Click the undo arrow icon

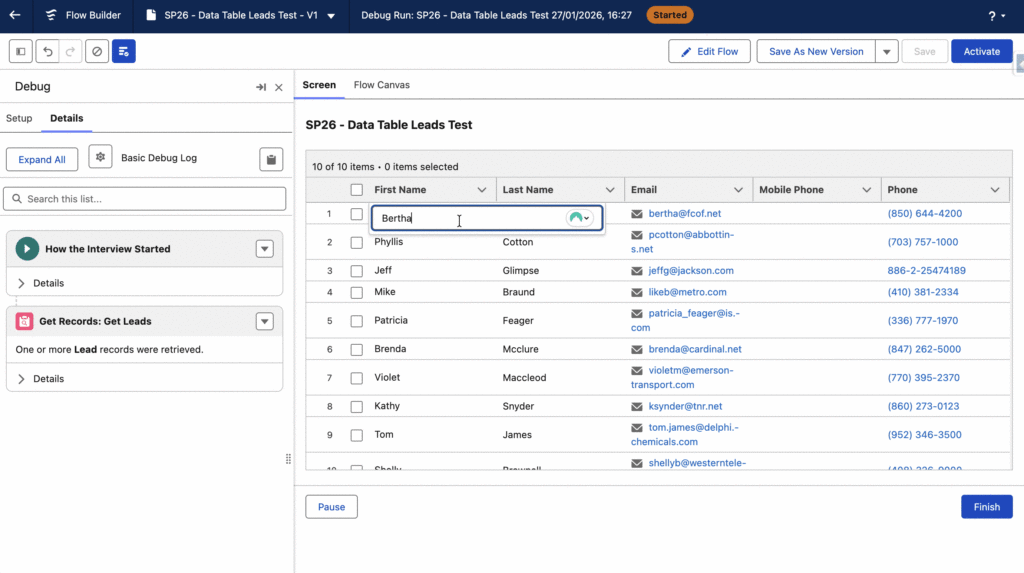coord(47,51)
